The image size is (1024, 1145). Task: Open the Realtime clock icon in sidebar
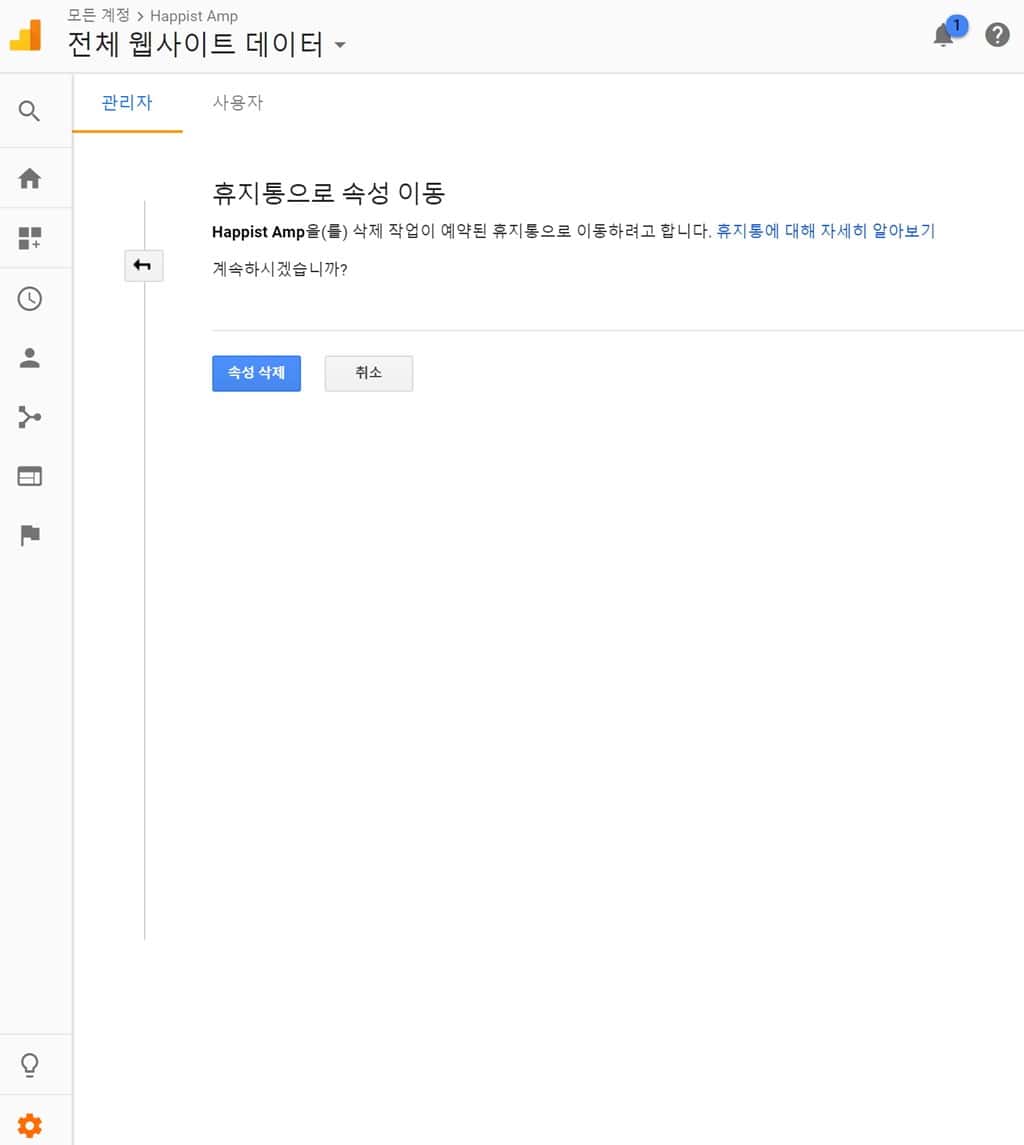(29, 298)
